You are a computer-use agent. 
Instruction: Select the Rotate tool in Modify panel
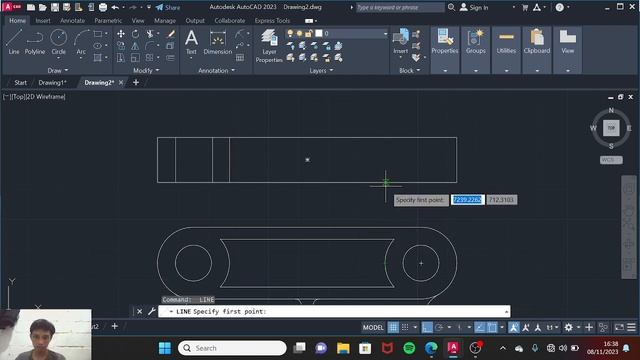click(135, 34)
